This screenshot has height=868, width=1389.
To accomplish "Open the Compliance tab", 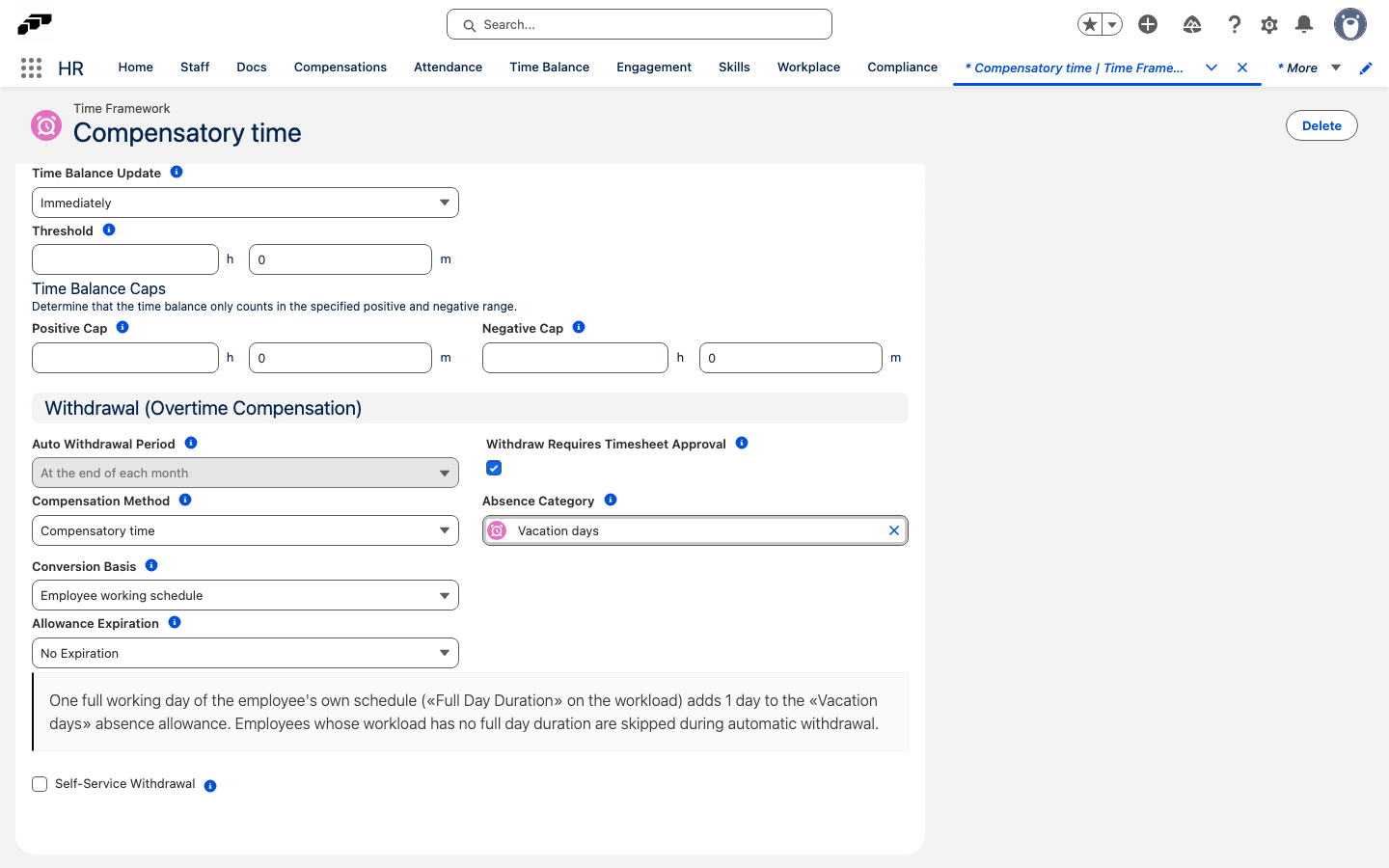I will tap(902, 68).
